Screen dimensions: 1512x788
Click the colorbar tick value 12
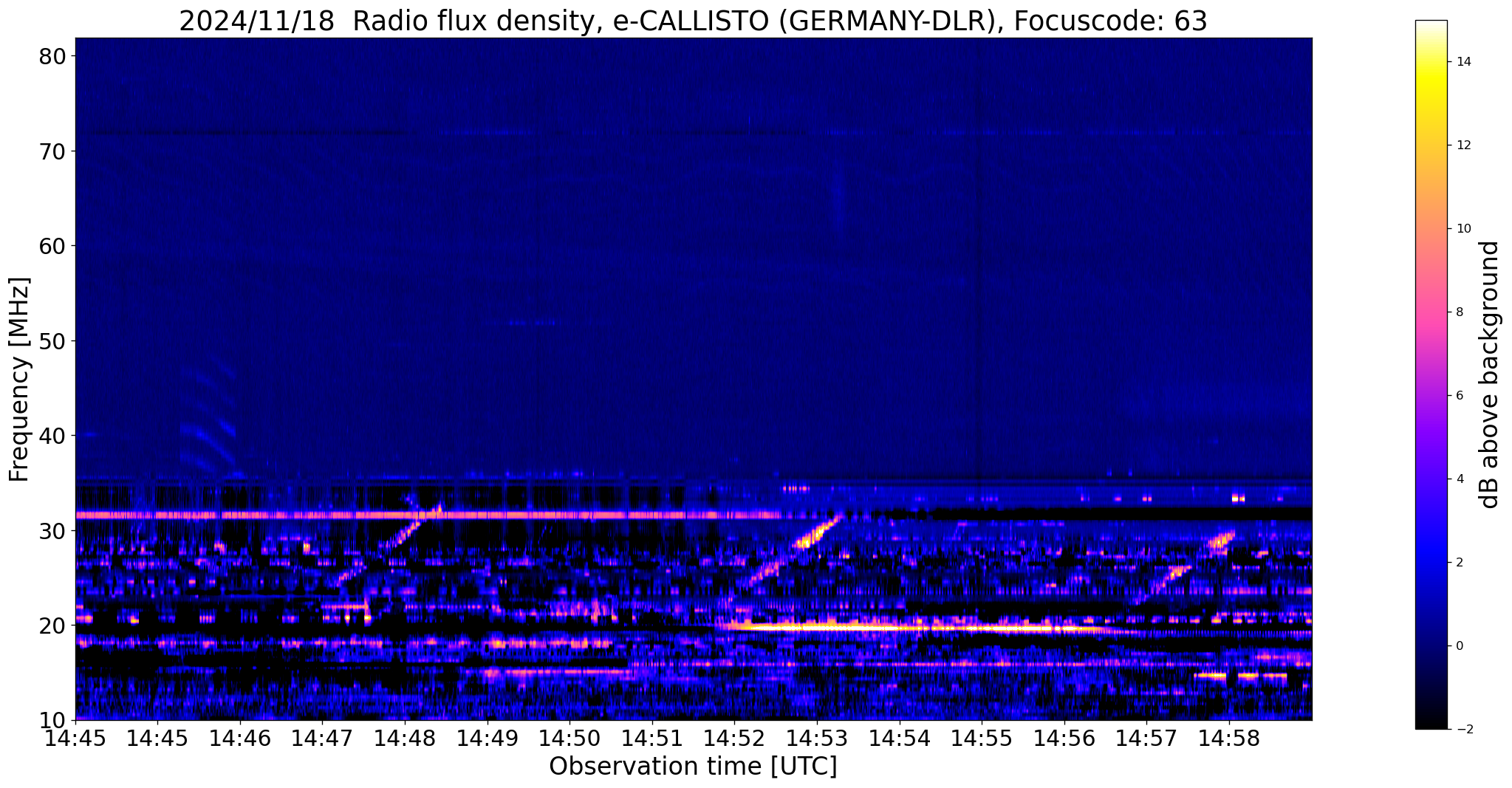pyautogui.click(x=1463, y=145)
